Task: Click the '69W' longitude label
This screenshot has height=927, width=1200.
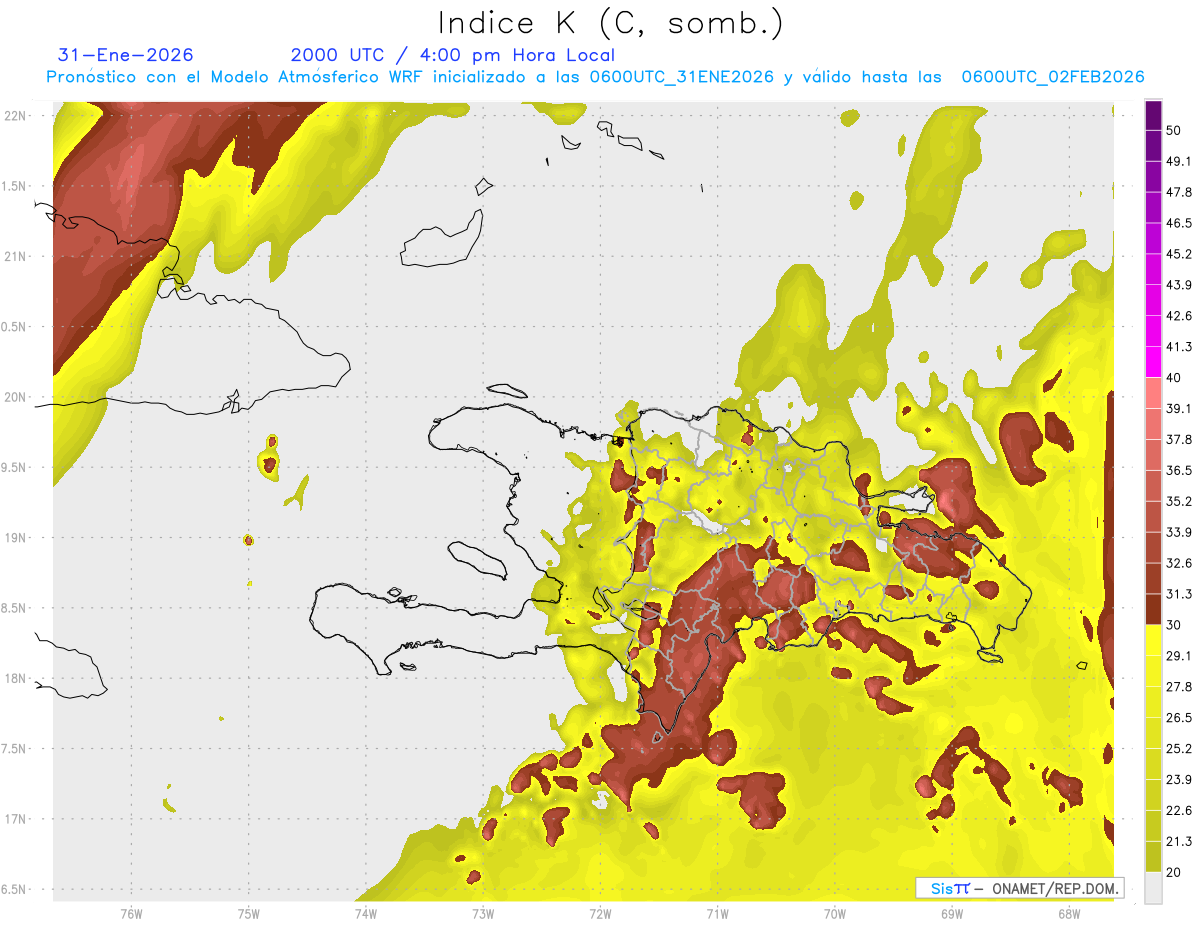Action: tap(951, 913)
